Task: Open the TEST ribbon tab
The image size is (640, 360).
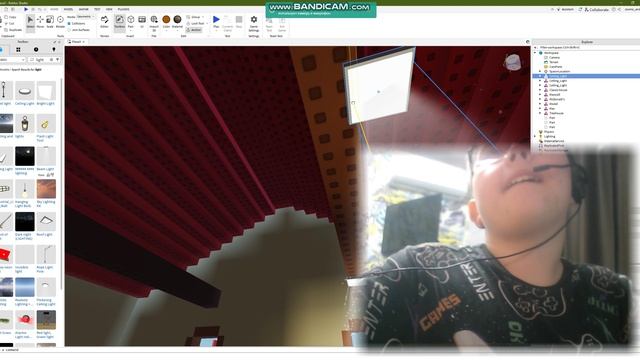Action: tap(97, 9)
